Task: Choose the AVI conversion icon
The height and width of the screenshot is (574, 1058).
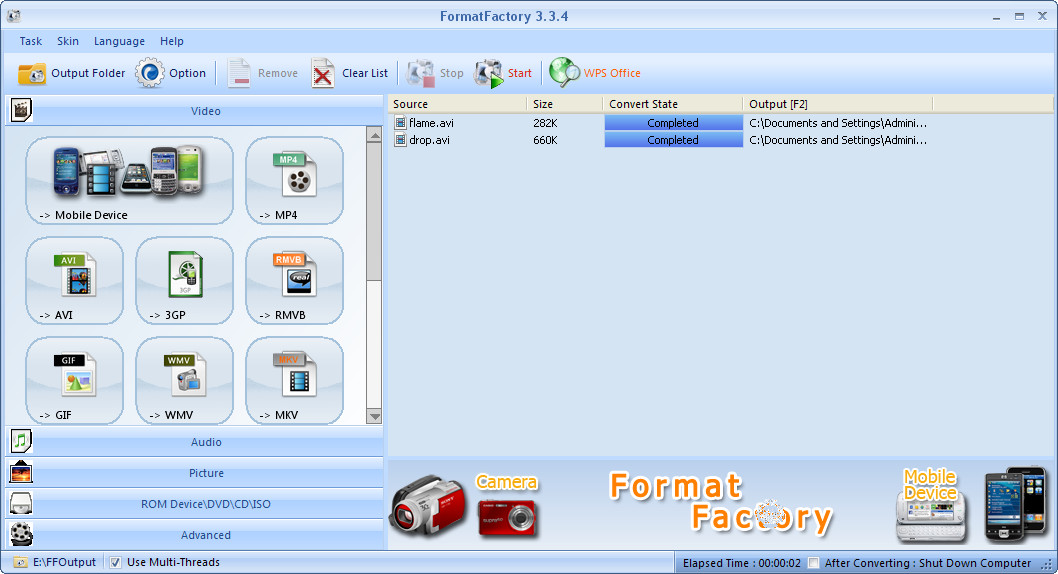Action: click(x=75, y=274)
